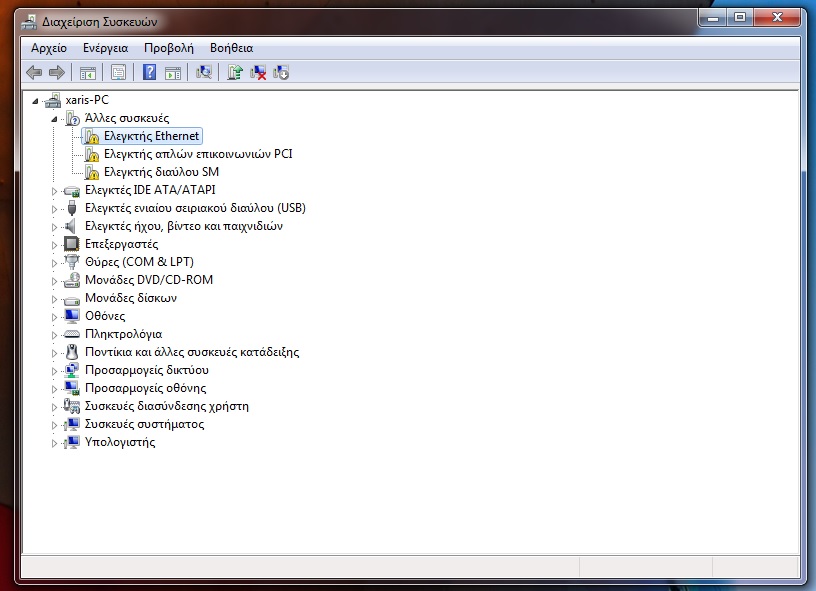Expand Προσαρμογείς δικτύου
Viewport: 816px width, 591px height.
pos(54,371)
